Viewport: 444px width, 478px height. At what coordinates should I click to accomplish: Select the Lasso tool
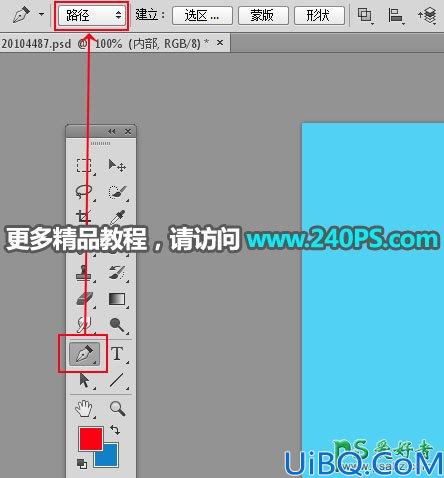pos(84,192)
